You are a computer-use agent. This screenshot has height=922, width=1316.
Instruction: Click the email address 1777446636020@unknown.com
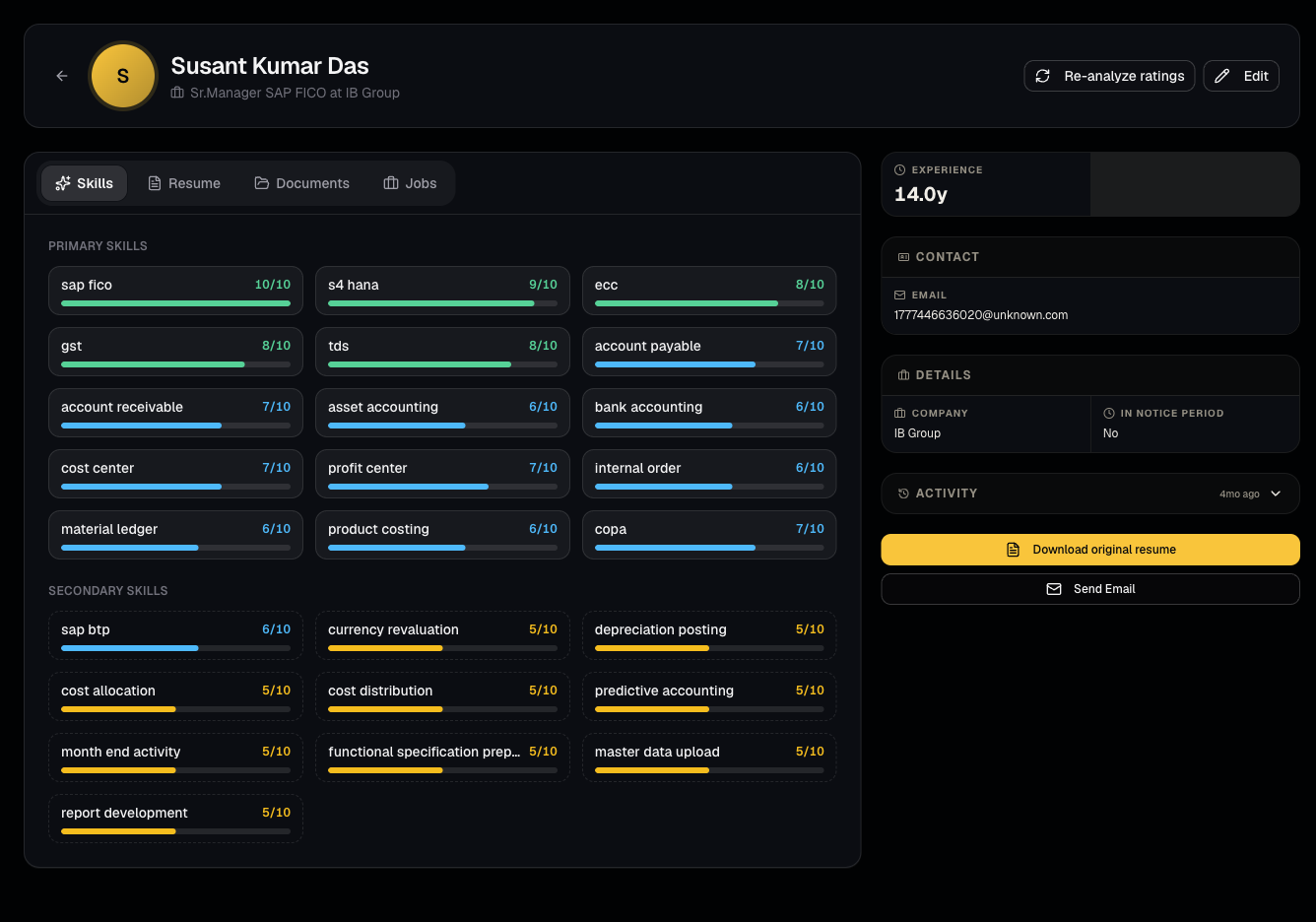[981, 315]
